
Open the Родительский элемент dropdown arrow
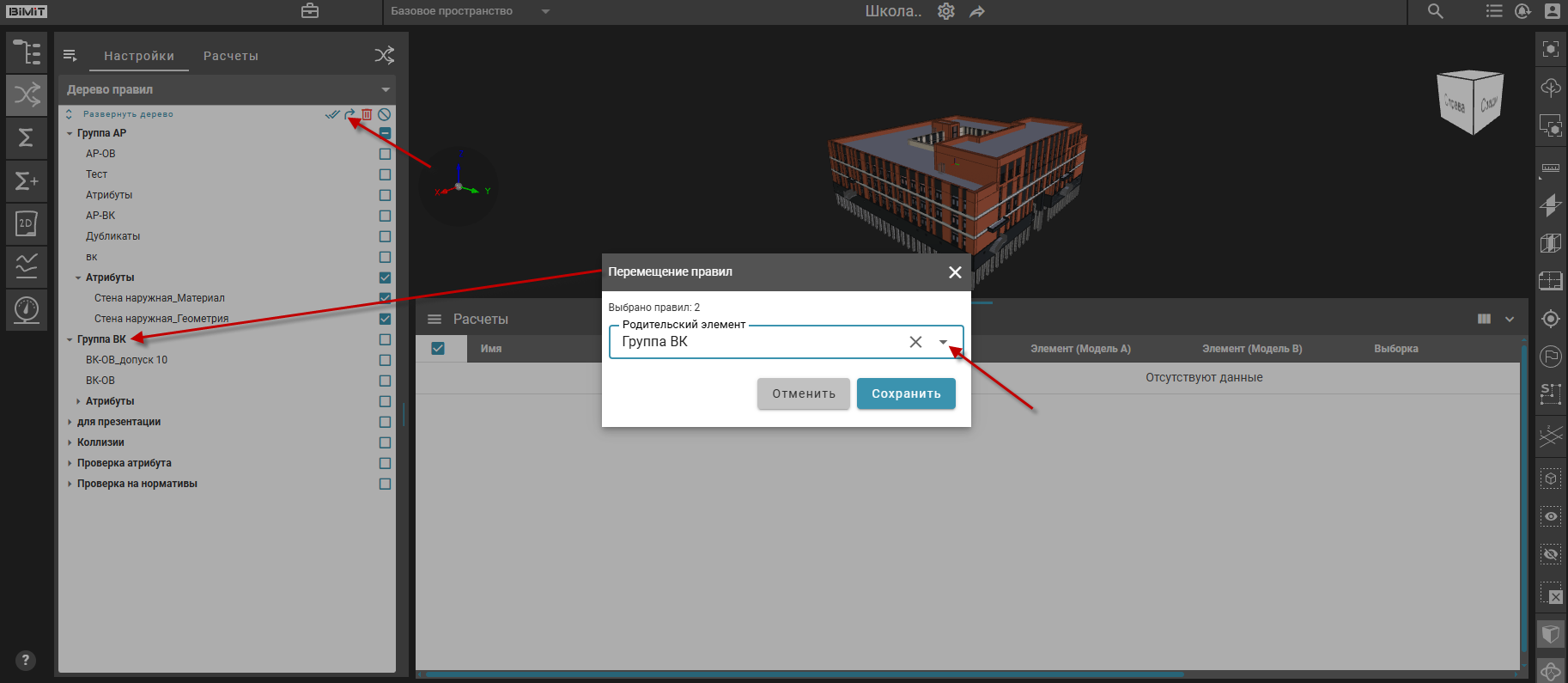(x=943, y=342)
